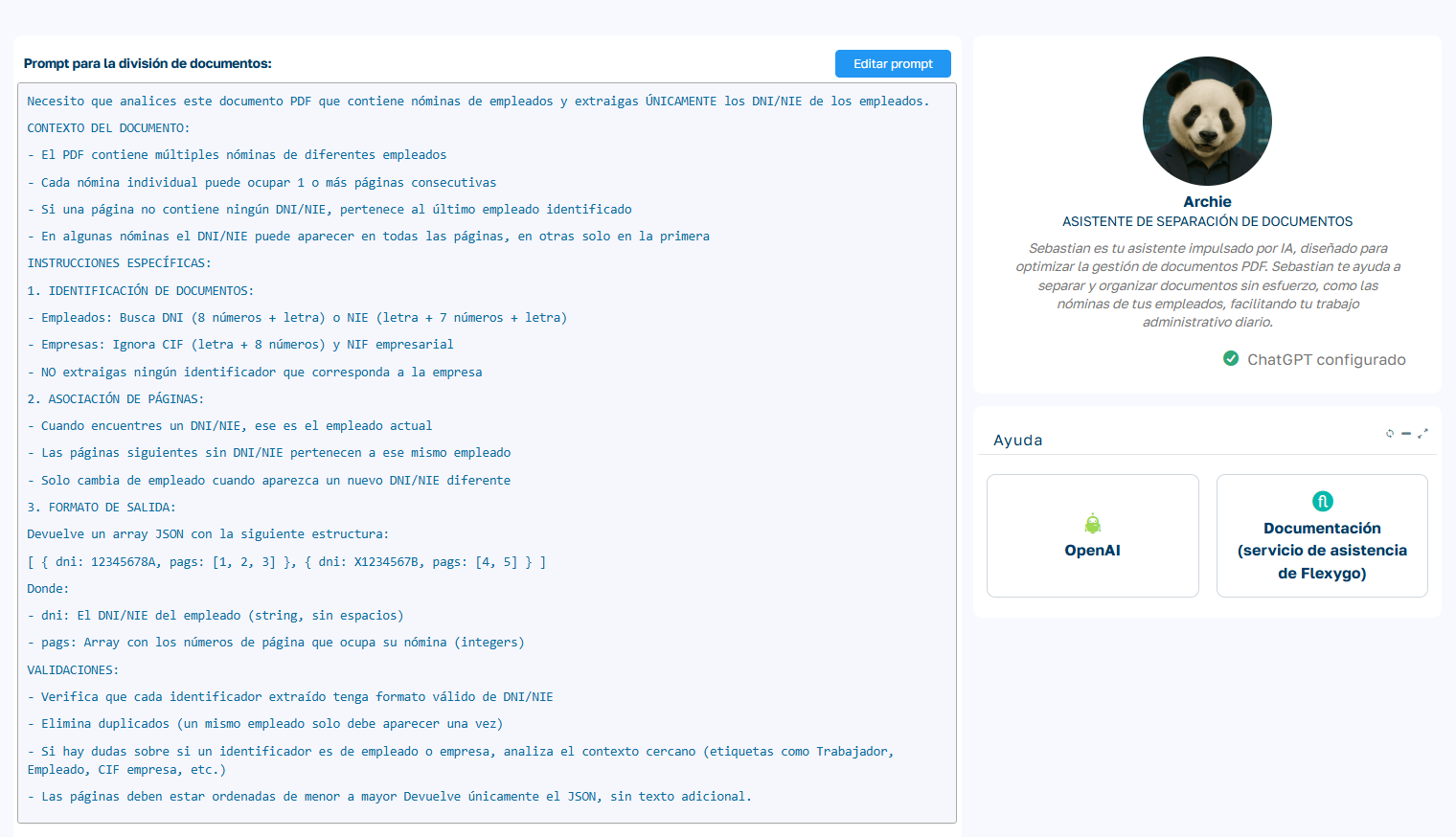Click the Editar prompt button
Screen dimensions: 1456x837
click(x=893, y=63)
